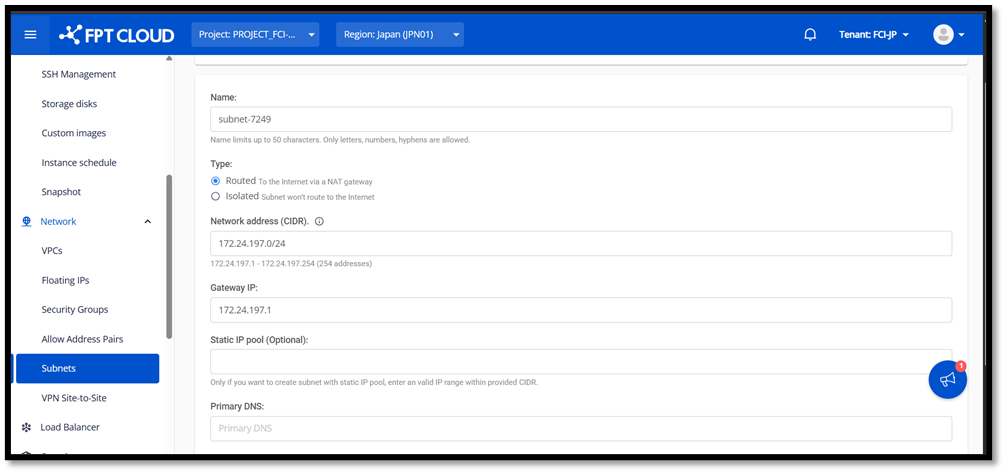Open Security Groups menu item
The image size is (1005, 473).
[74, 310]
